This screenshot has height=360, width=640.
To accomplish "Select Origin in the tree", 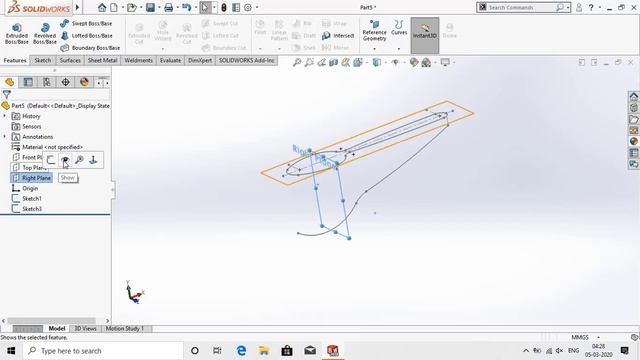I will 25,188.
